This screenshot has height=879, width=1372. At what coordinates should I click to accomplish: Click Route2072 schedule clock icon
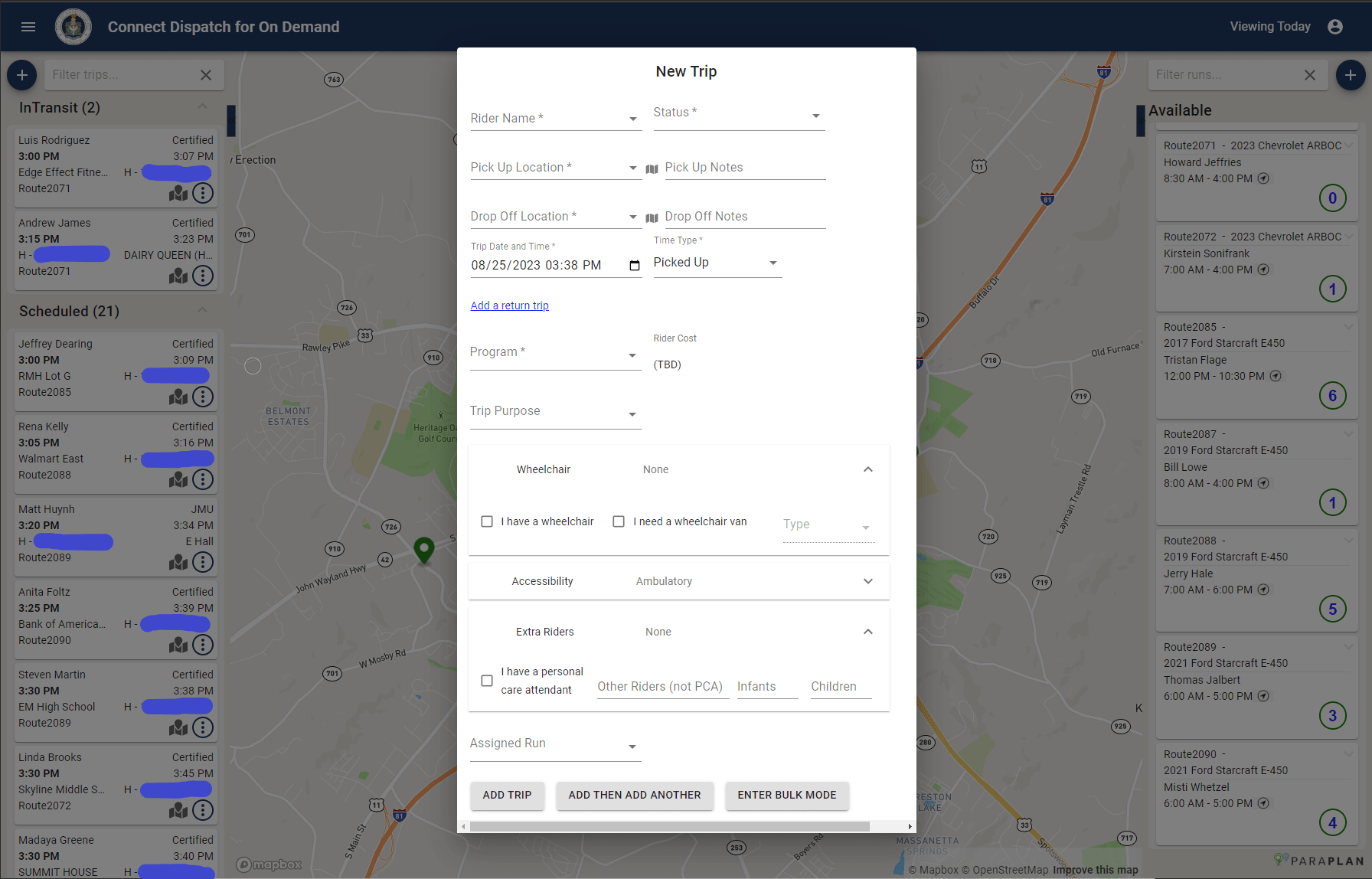coord(1264,270)
